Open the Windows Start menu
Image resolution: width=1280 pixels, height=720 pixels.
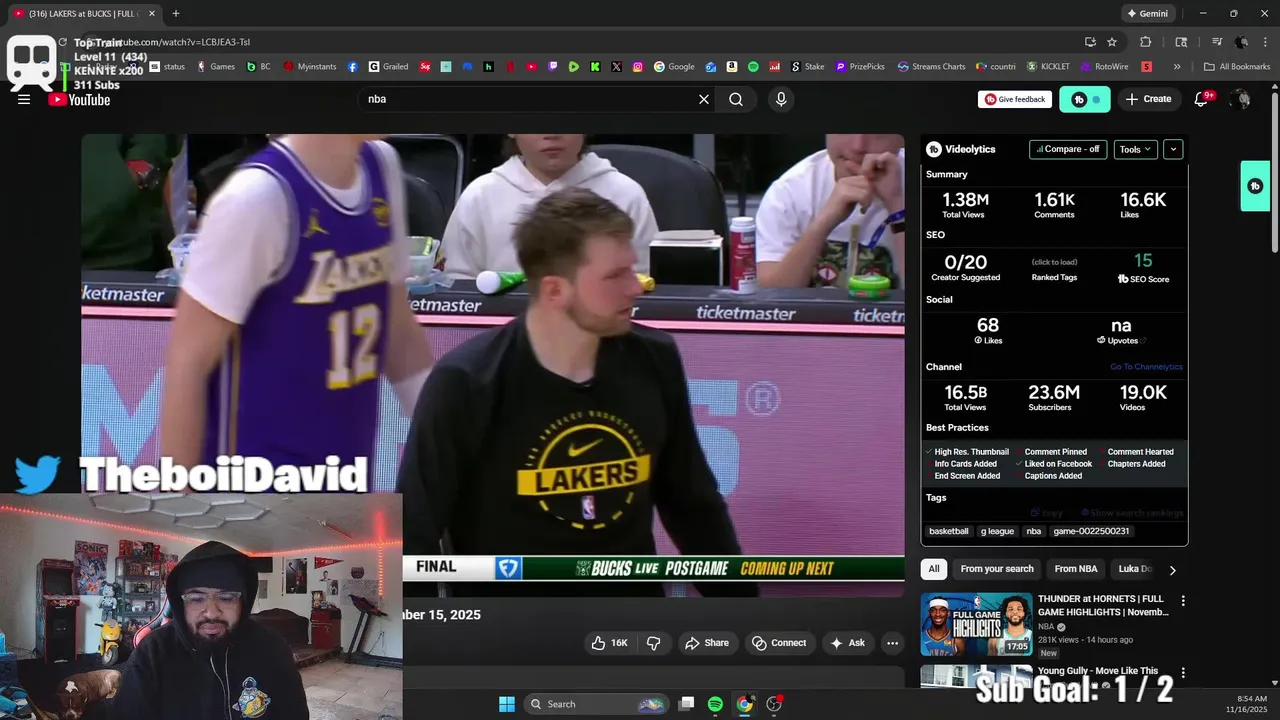click(x=507, y=704)
